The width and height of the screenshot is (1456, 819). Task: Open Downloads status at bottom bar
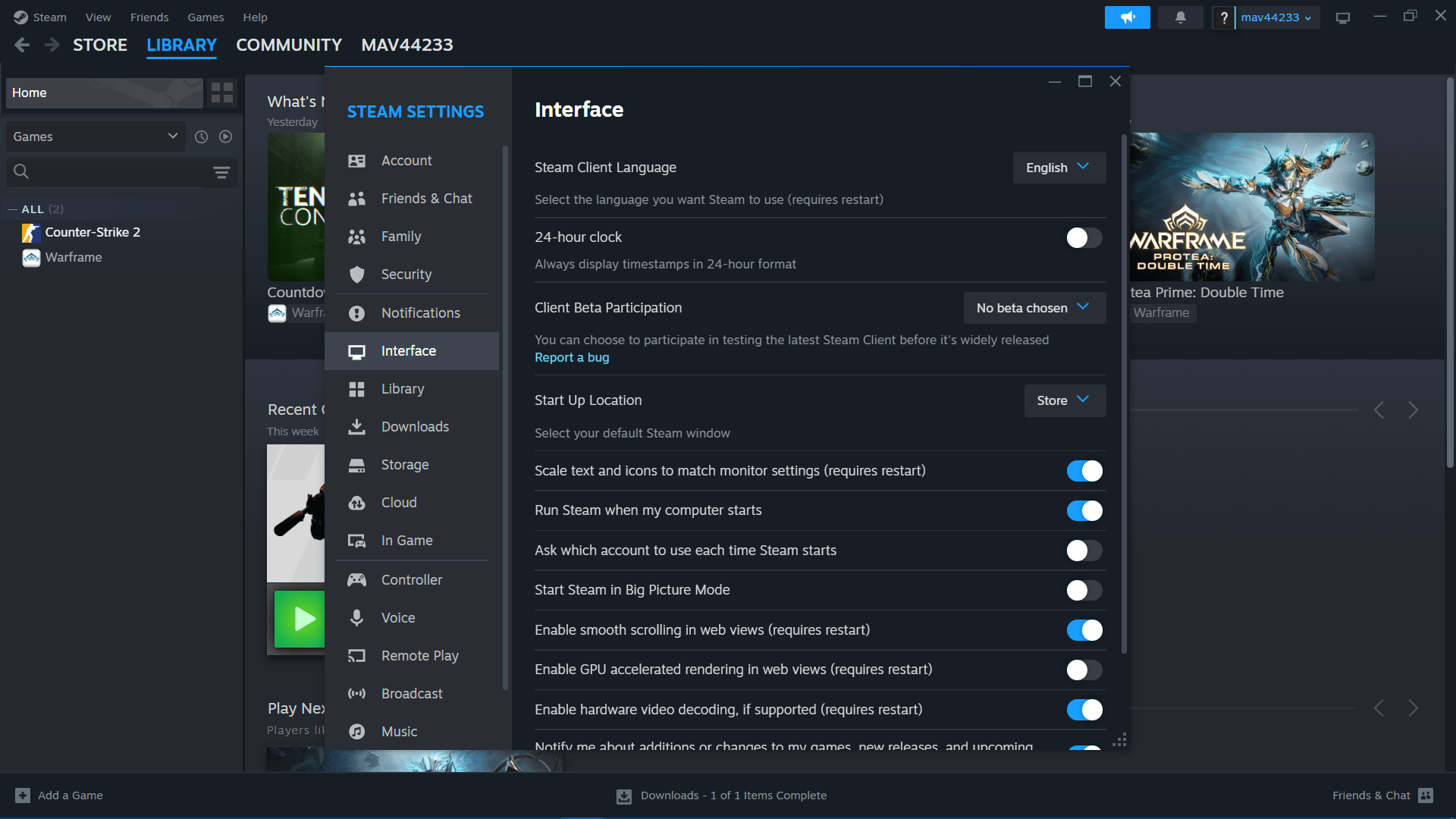pos(721,795)
